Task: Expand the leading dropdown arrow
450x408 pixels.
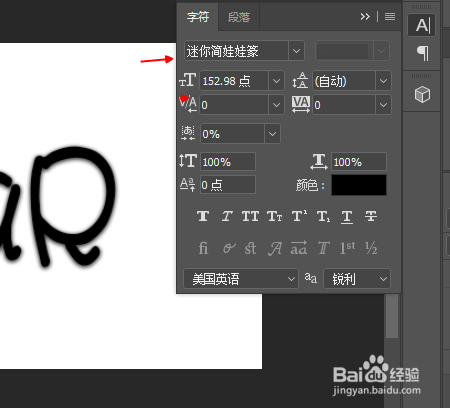Action: [x=383, y=81]
